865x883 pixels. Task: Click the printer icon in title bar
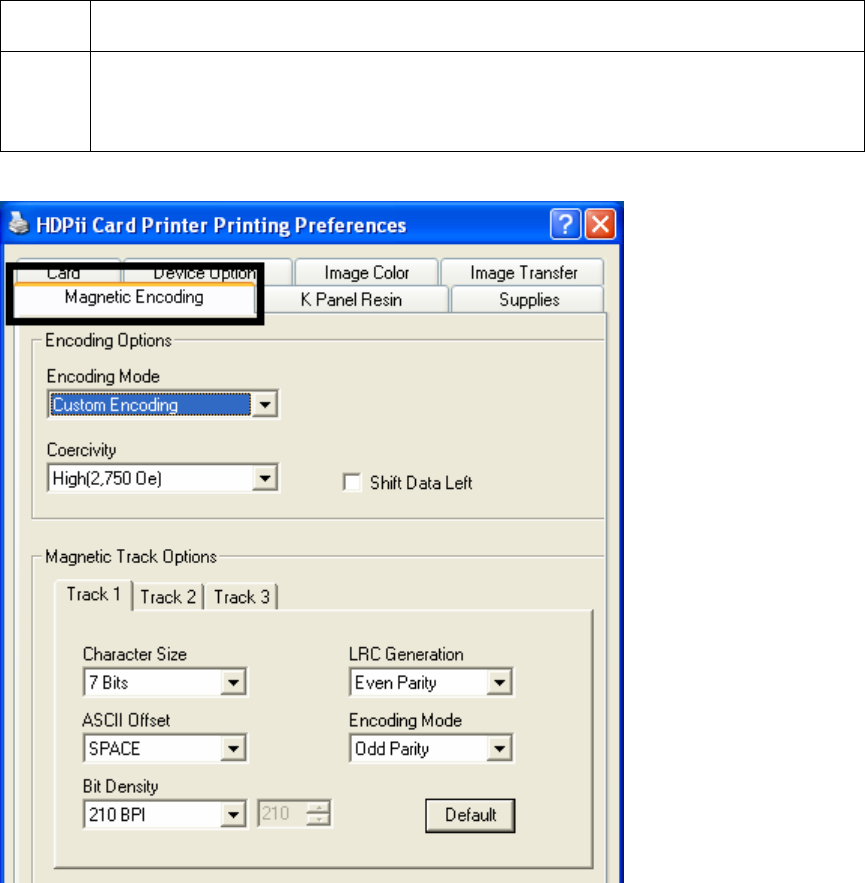pyautogui.click(x=19, y=224)
